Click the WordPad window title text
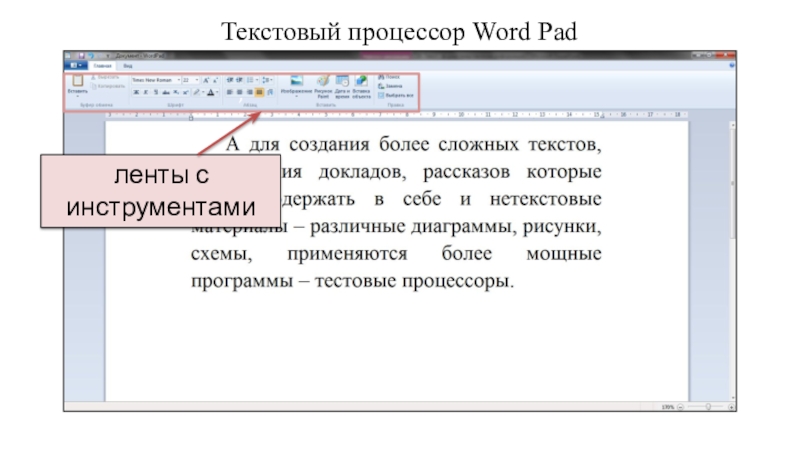800x450 pixels. 140,56
